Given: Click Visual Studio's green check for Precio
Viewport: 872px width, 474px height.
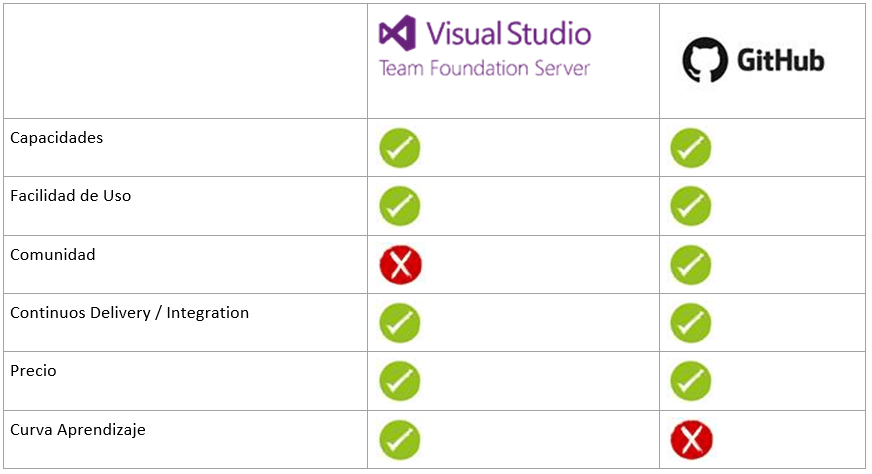Looking at the screenshot, I should click(400, 381).
